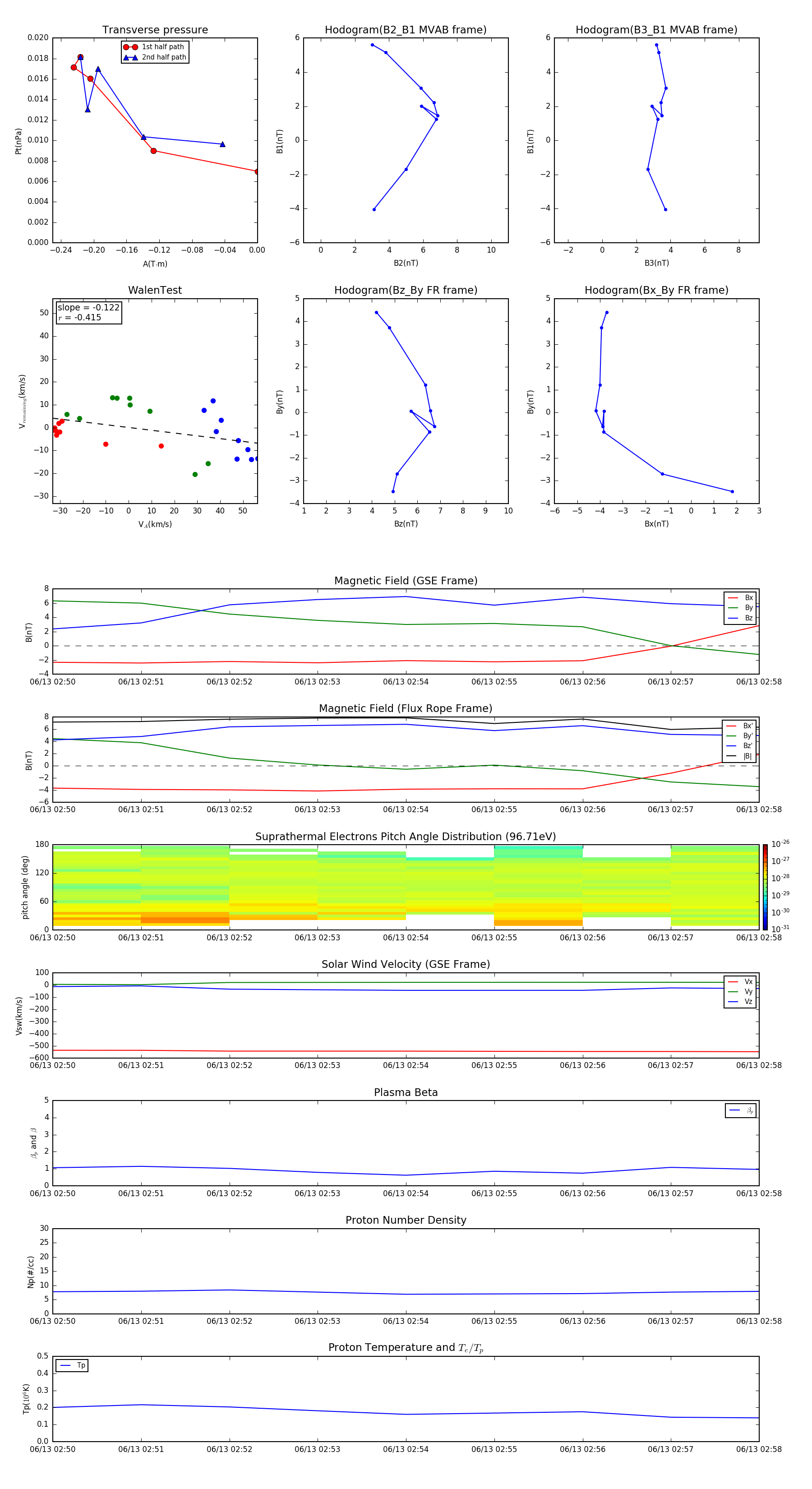812x1489 pixels.
Task: Click the 'WalenTest' plot title
Action: [x=155, y=290]
